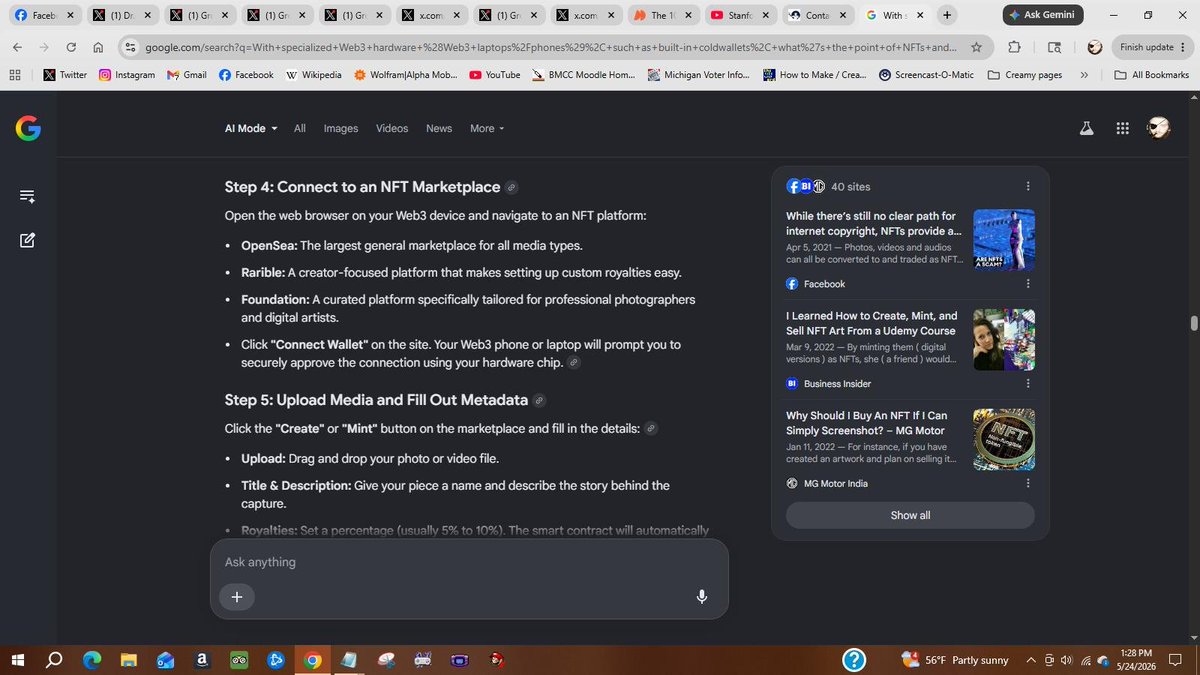
Task: Copy link icon next to Step 5 heading
Action: 539,400
